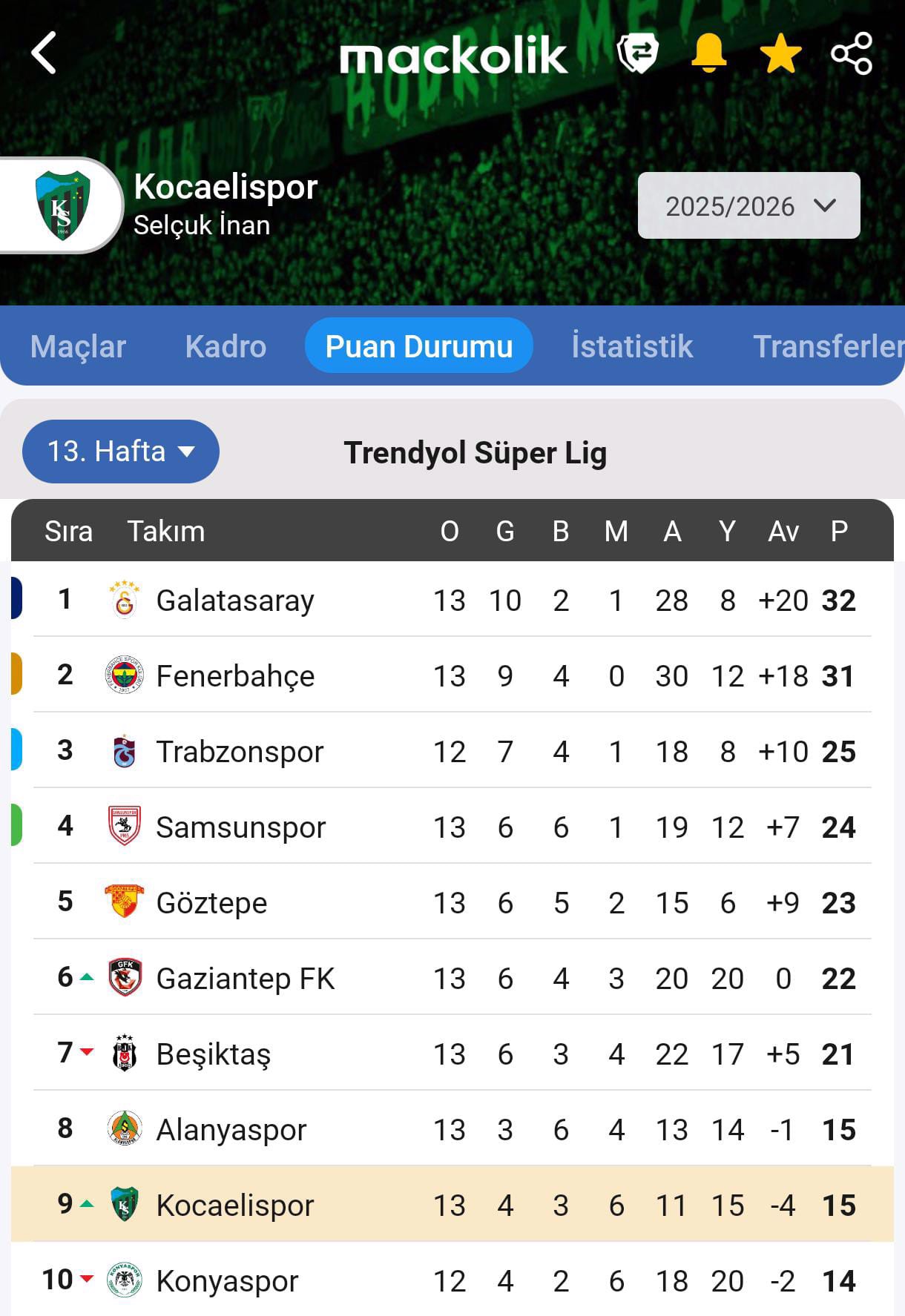Expand the 13. Hafta week selector

pos(121,452)
